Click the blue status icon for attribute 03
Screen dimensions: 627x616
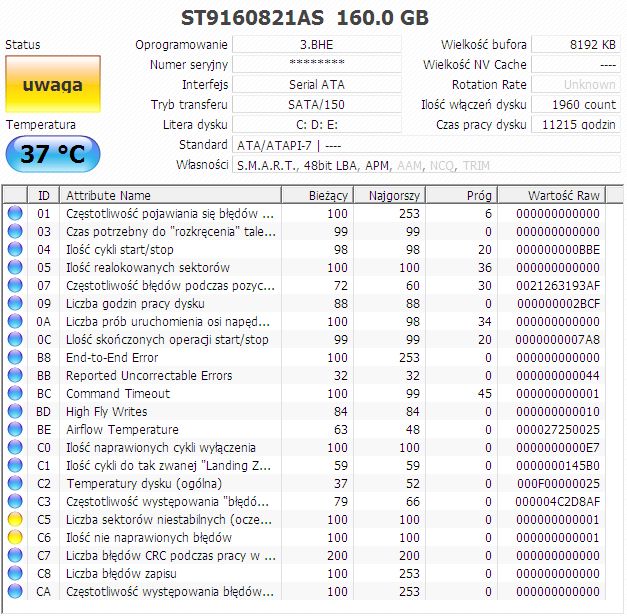pyautogui.click(x=15, y=231)
